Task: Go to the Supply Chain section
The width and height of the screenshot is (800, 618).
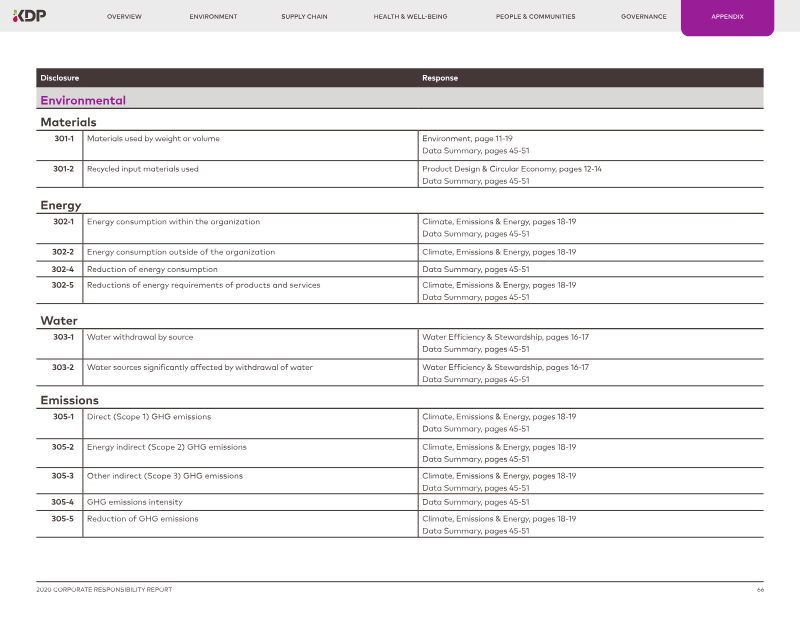Action: 305,17
